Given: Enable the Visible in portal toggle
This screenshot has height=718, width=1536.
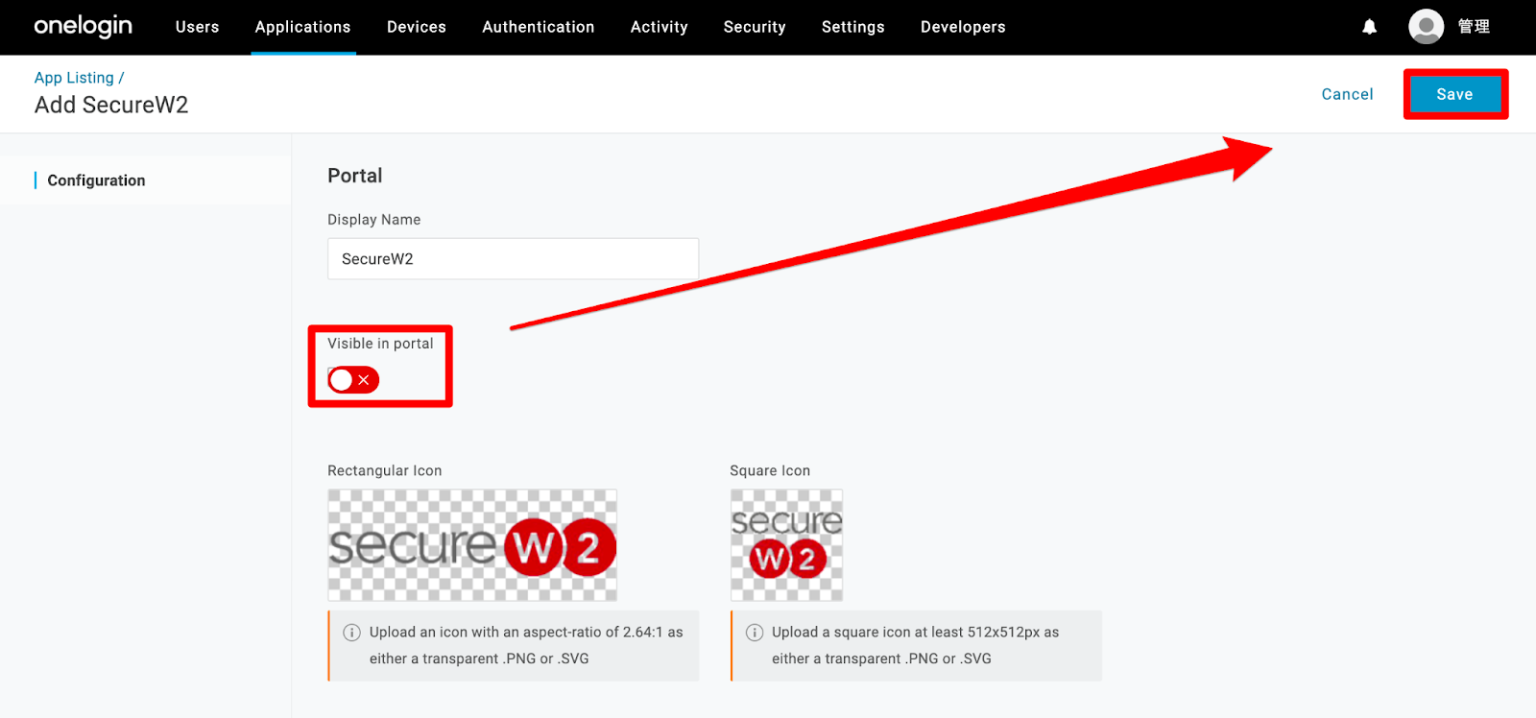Looking at the screenshot, I should click(x=352, y=380).
